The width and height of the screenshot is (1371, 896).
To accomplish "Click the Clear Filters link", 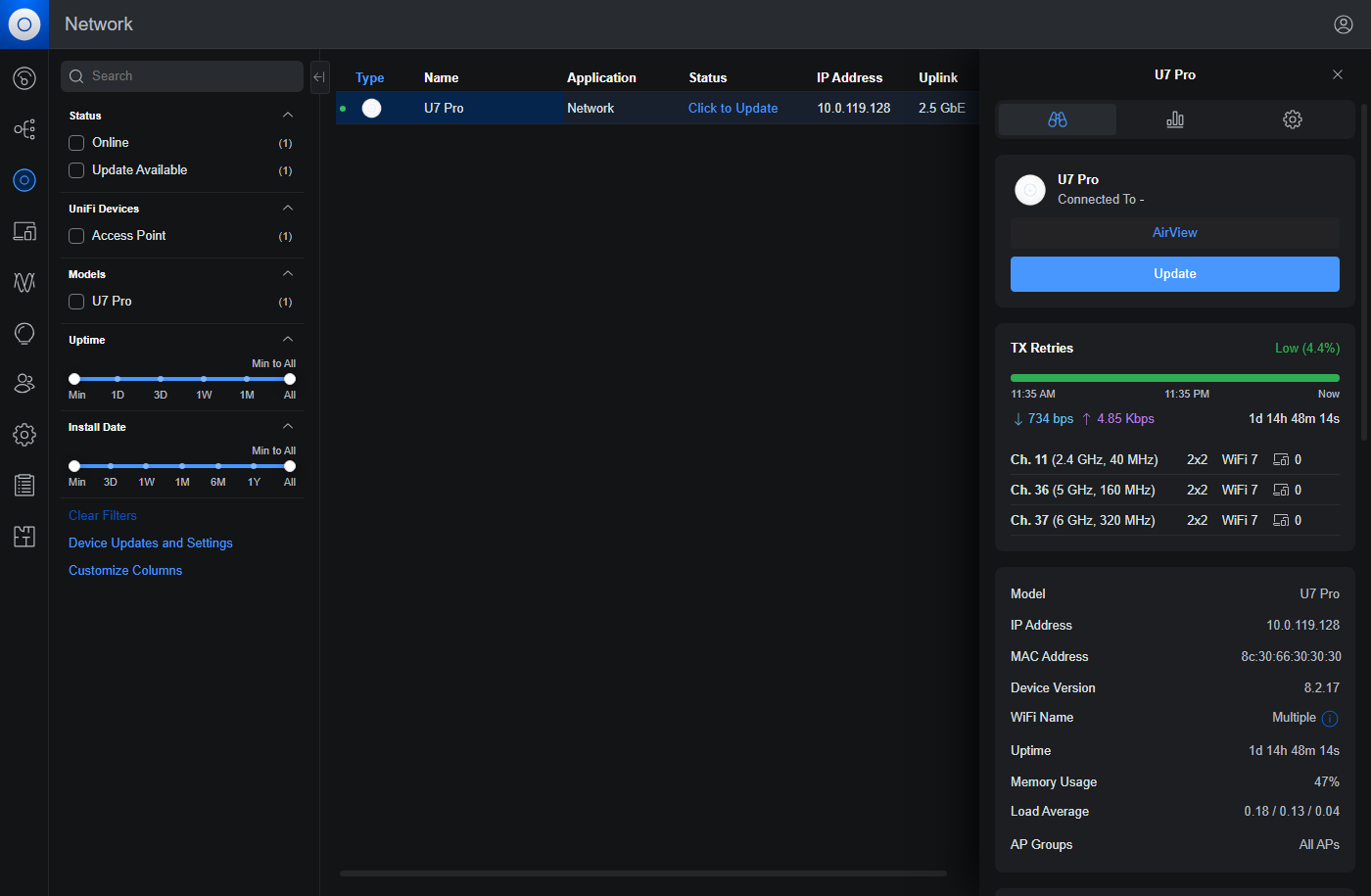I will pyautogui.click(x=103, y=516).
